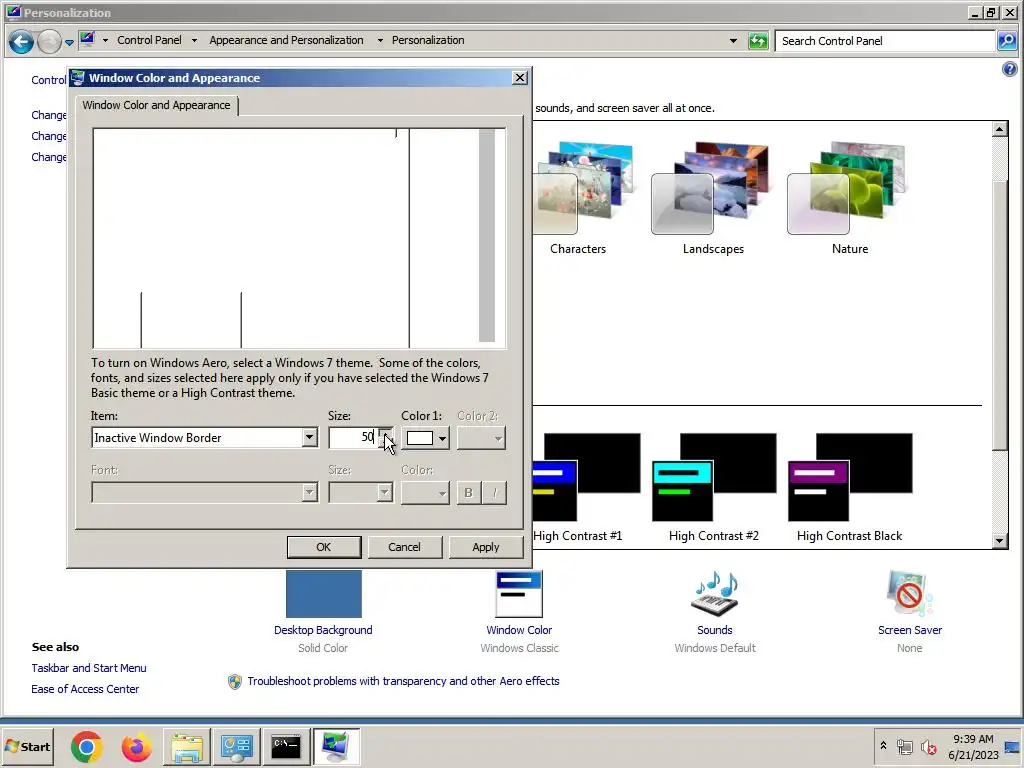The height and width of the screenshot is (768, 1024).
Task: Open the address bar history dropdown
Action: pos(733,40)
